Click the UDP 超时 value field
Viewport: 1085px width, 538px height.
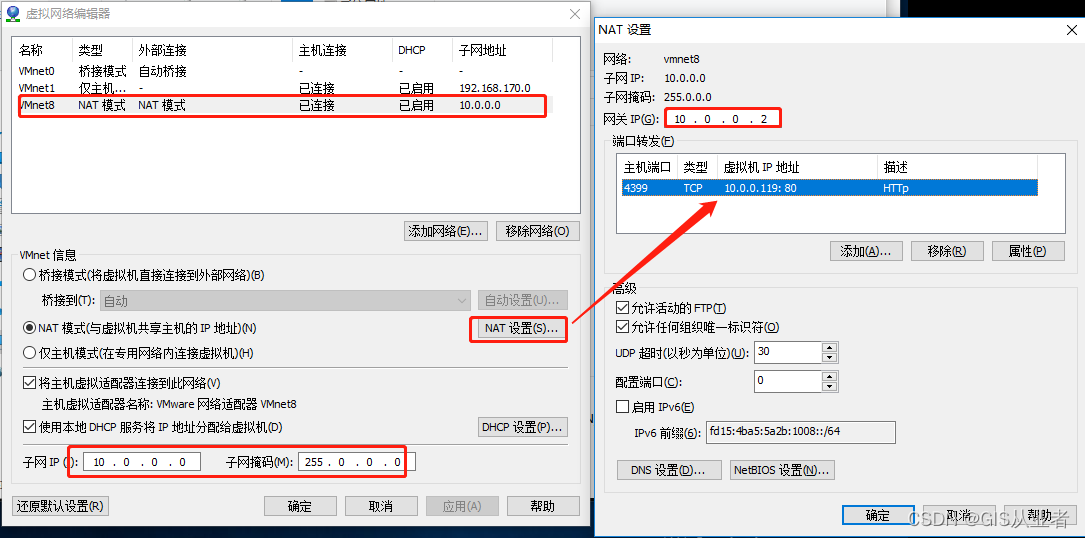coord(788,352)
